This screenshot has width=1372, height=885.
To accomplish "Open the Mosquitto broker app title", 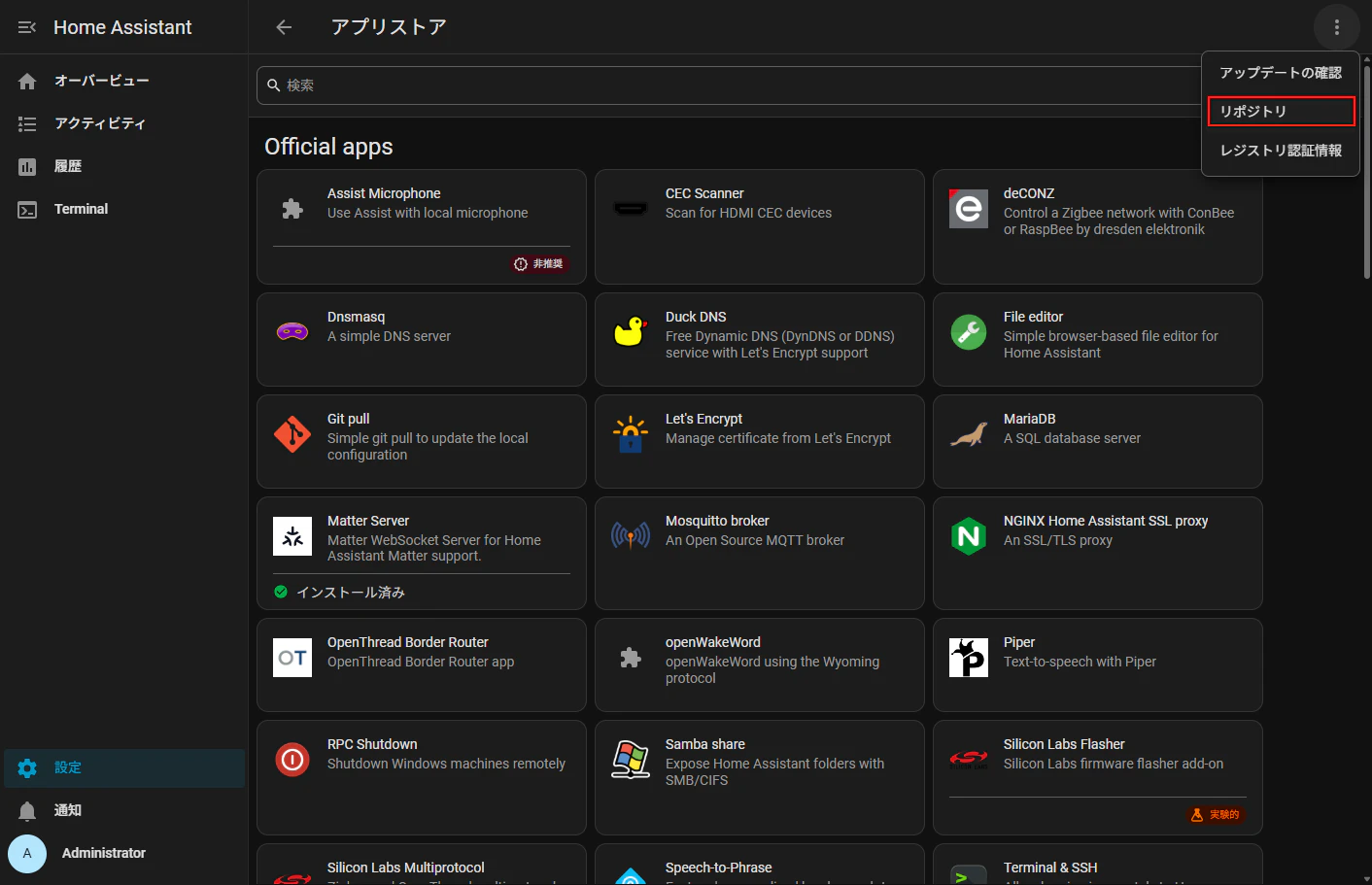I will coord(717,521).
